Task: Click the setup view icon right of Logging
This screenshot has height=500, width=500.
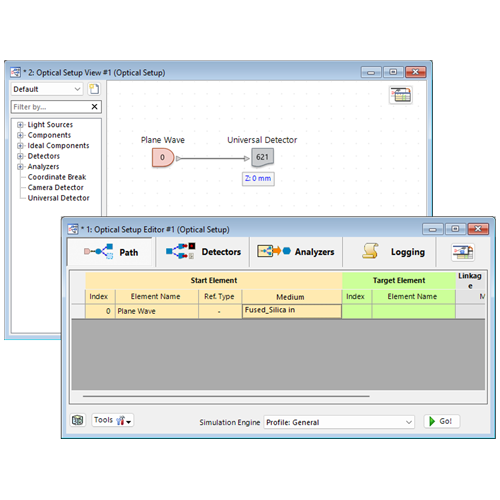Action: (463, 252)
